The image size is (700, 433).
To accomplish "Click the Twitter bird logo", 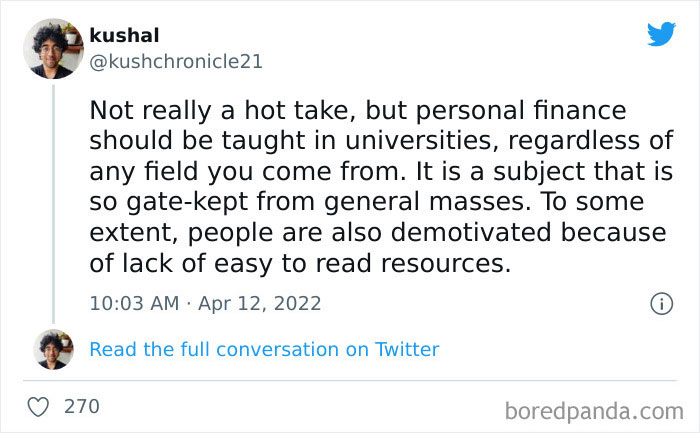I will 661,34.
